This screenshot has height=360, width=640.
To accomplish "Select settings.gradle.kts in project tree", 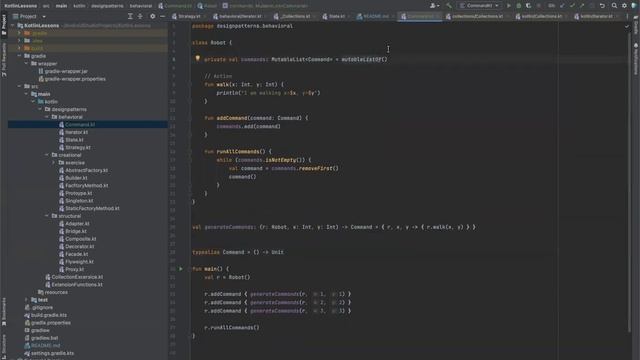I will pyautogui.click(x=52, y=353).
